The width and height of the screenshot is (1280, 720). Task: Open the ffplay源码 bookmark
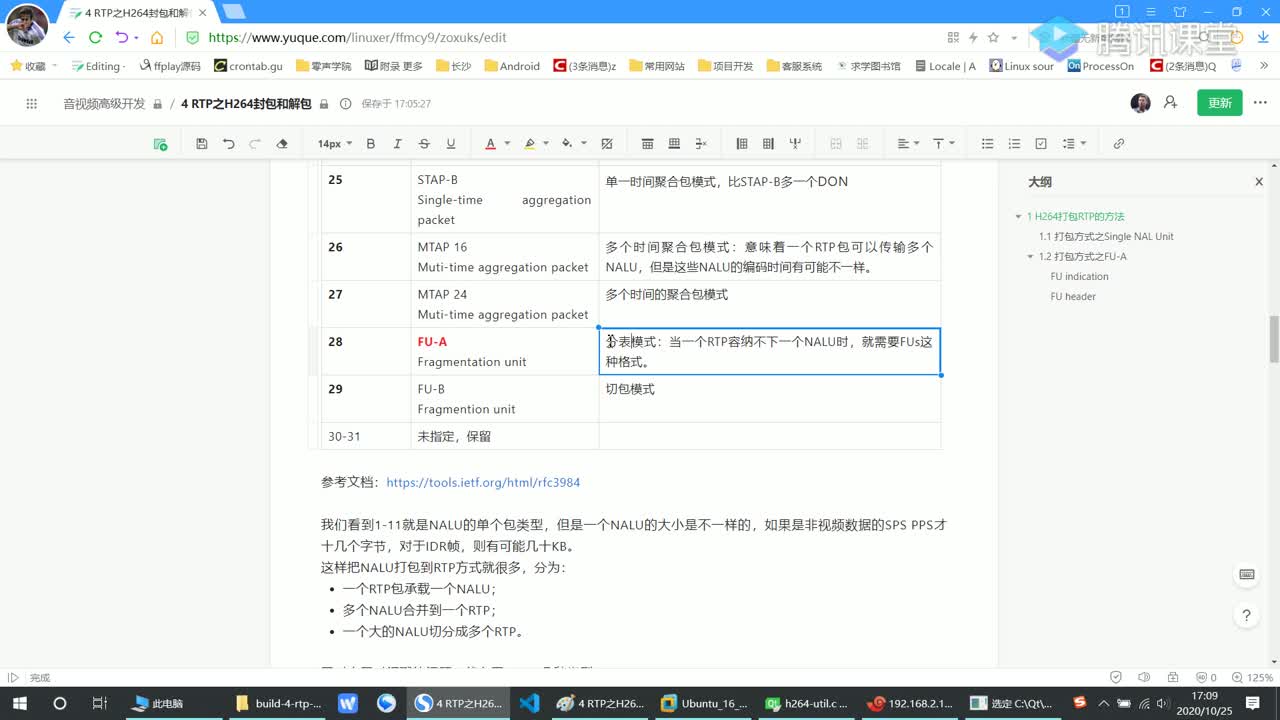pyautogui.click(x=170, y=66)
